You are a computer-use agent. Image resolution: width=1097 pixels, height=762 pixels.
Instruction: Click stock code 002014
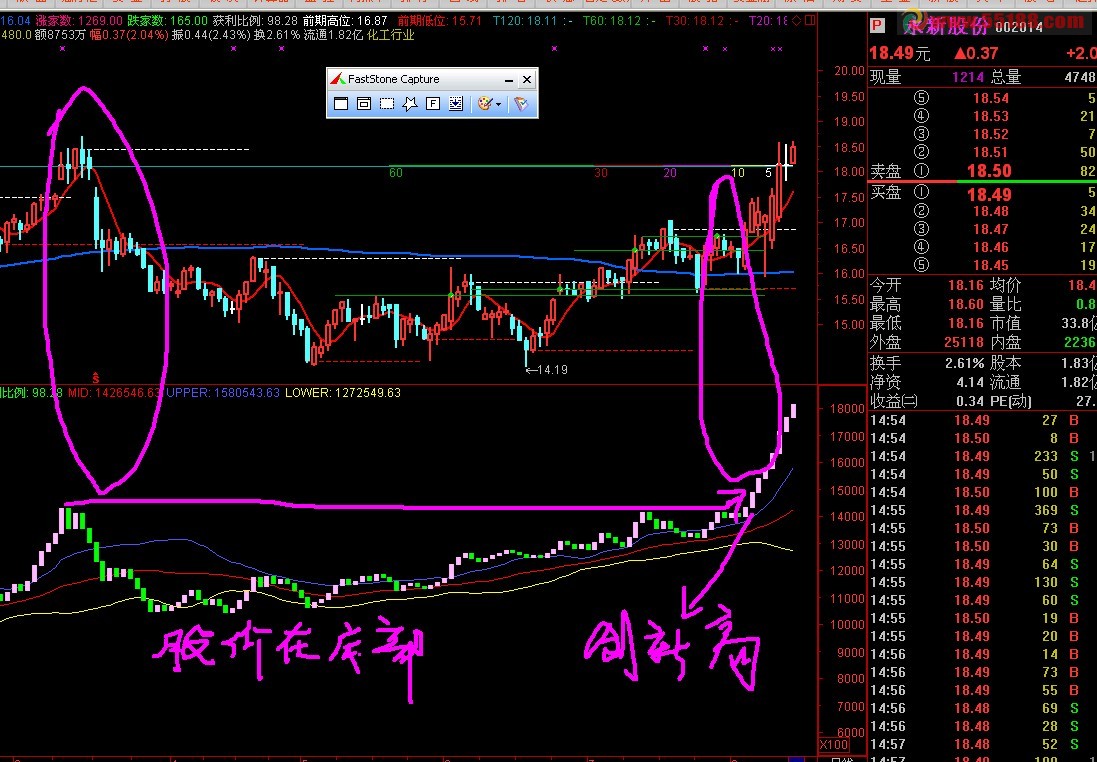[1019, 27]
